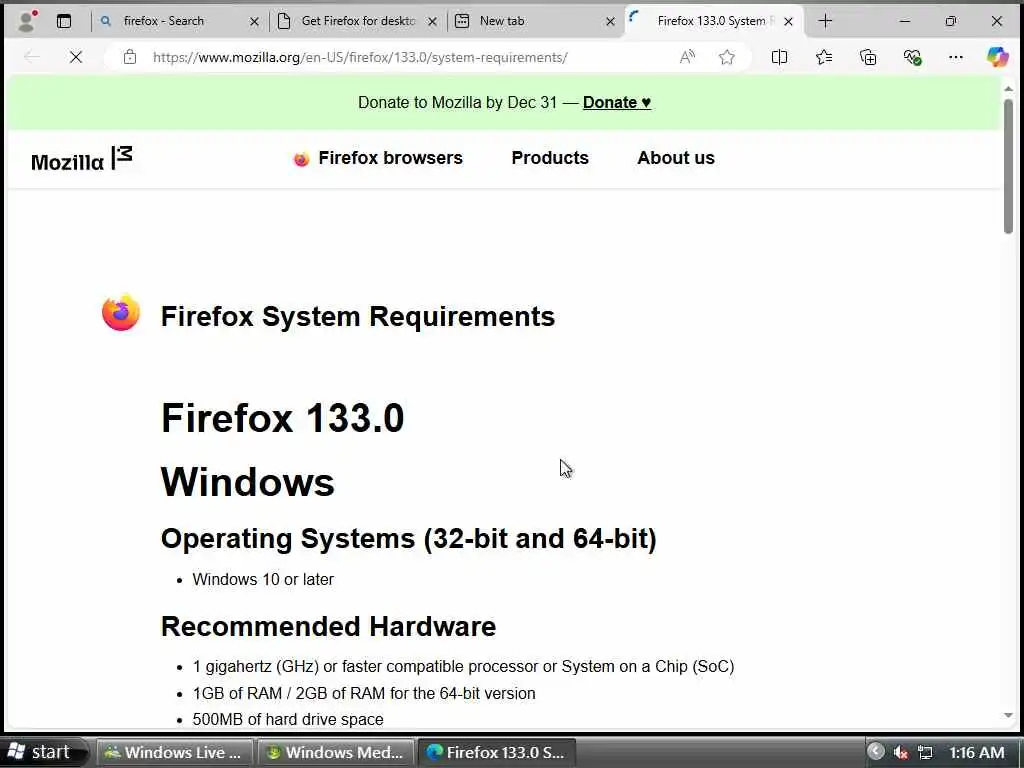Image resolution: width=1024 pixels, height=768 pixels.
Task: Close the New tab tab
Action: (610, 22)
